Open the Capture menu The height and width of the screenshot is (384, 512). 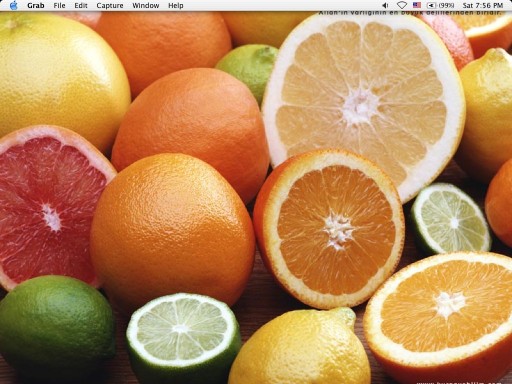(x=110, y=5)
